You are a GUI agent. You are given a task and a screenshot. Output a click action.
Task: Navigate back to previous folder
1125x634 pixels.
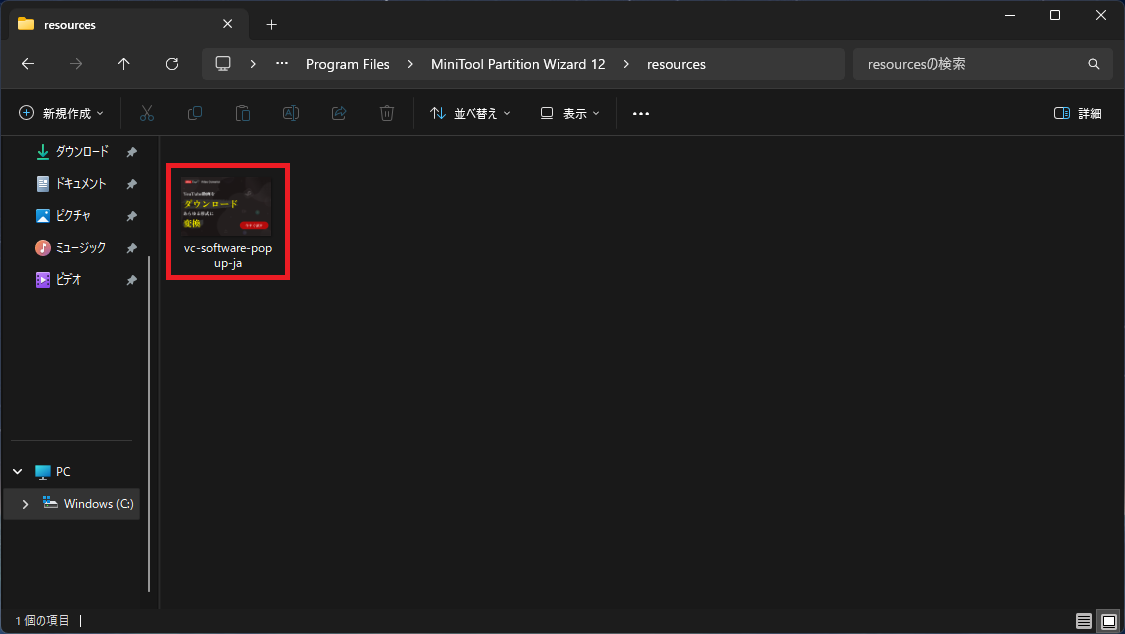[28, 64]
